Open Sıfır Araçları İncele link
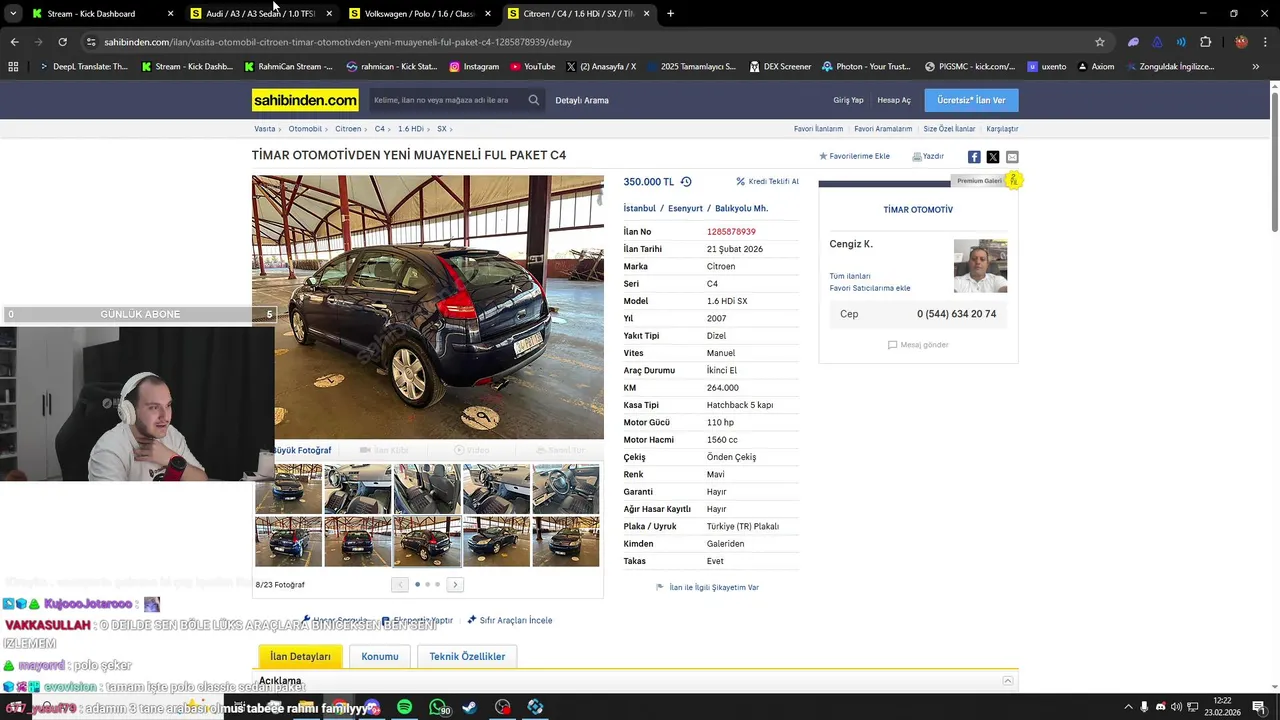This screenshot has width=1280, height=720. pyautogui.click(x=509, y=620)
